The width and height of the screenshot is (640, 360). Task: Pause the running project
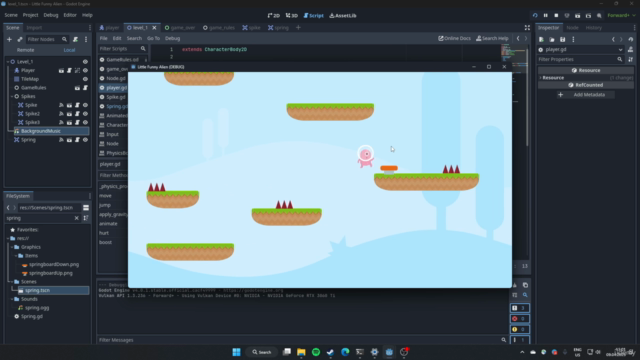[545, 16]
